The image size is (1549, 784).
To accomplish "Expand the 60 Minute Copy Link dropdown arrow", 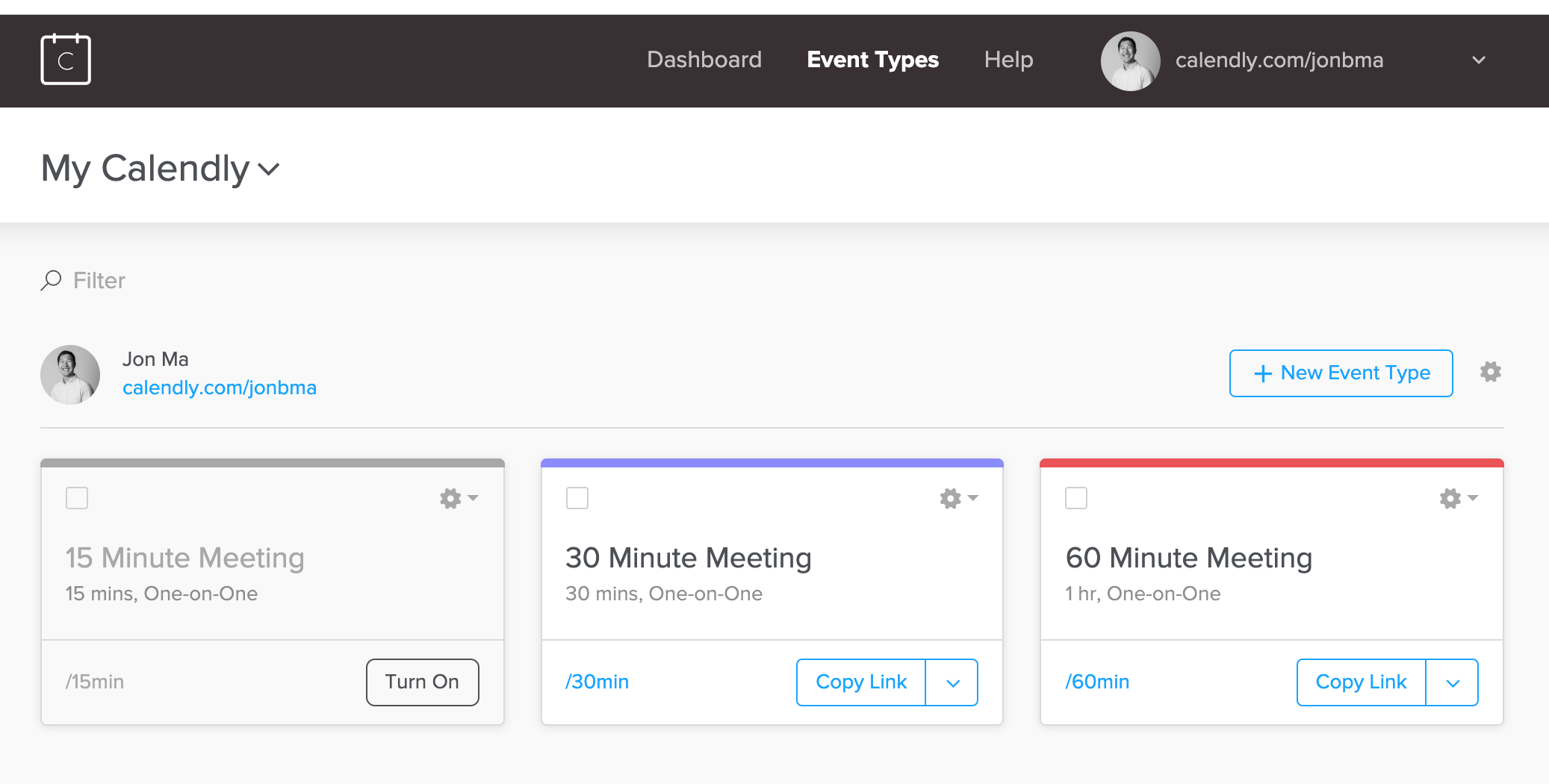I will pyautogui.click(x=1453, y=682).
